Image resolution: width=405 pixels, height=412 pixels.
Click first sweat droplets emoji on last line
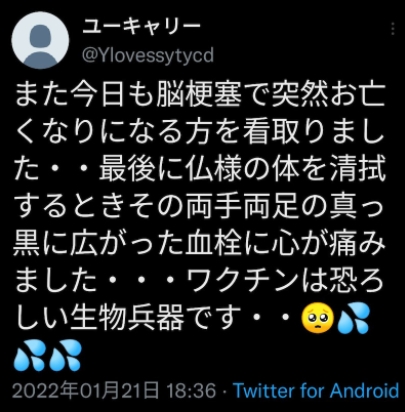[29, 355]
